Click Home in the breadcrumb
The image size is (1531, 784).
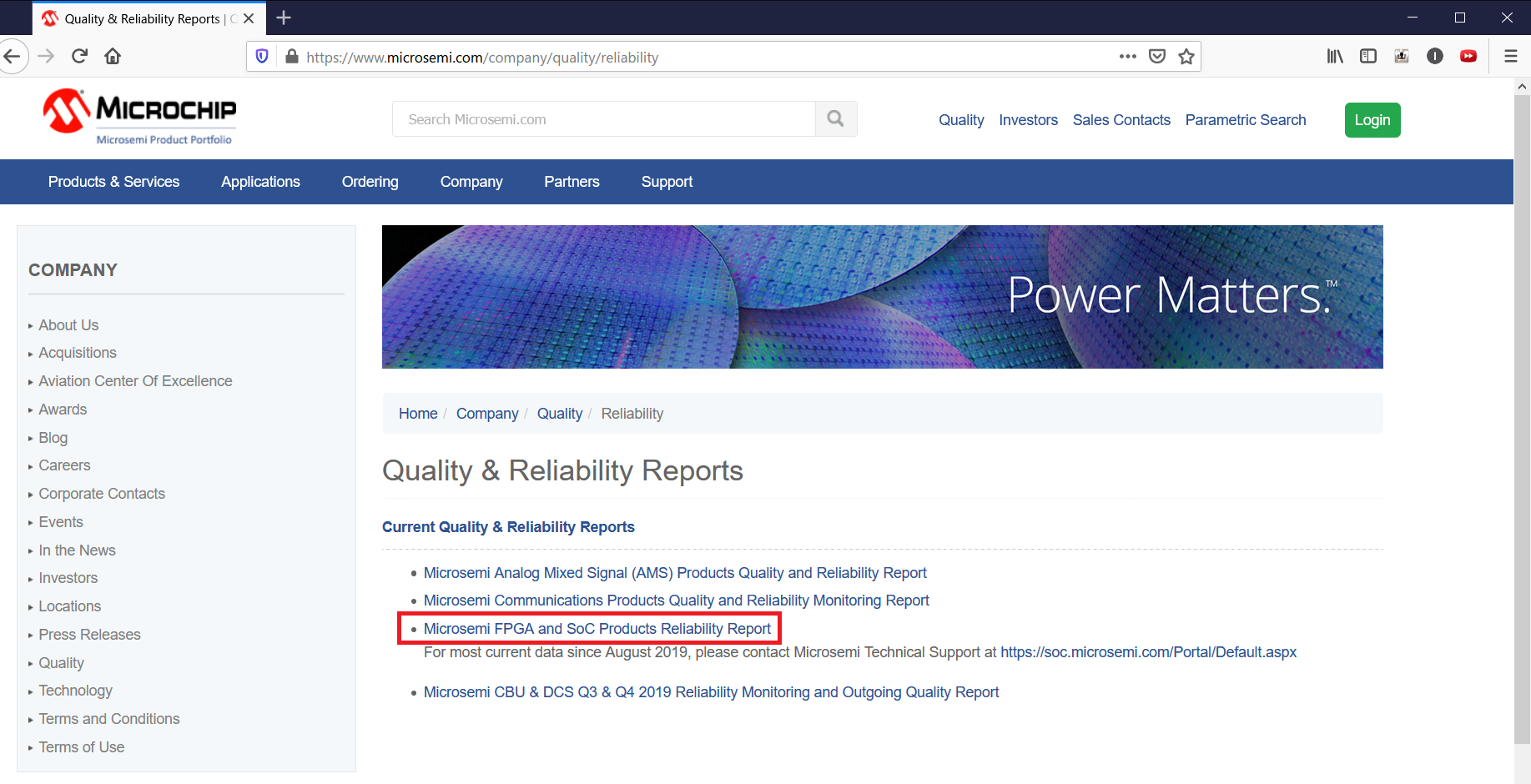(x=418, y=414)
